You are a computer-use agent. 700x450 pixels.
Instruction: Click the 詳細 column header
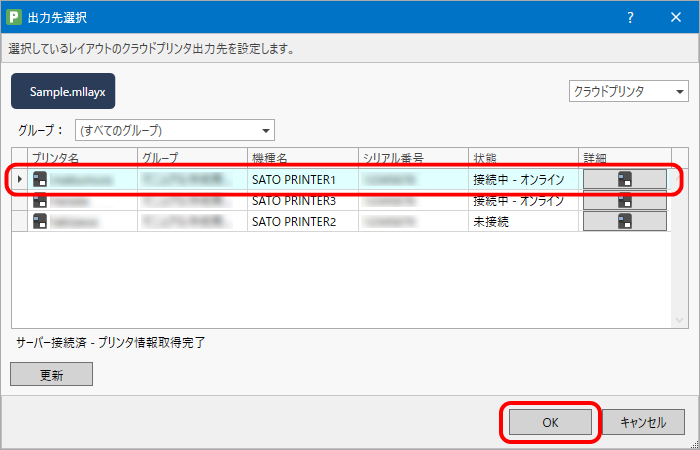[625, 158]
